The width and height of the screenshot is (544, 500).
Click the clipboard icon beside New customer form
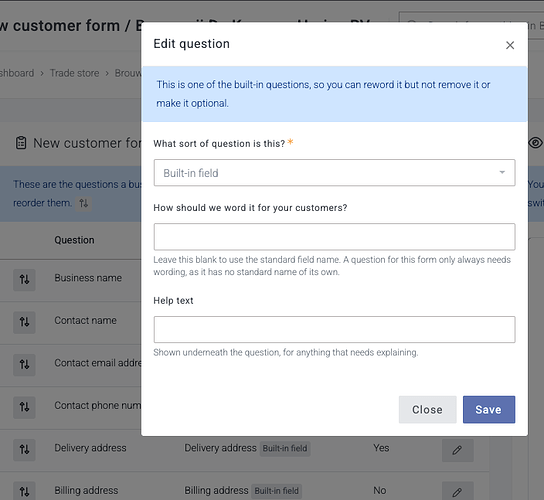click(21, 143)
